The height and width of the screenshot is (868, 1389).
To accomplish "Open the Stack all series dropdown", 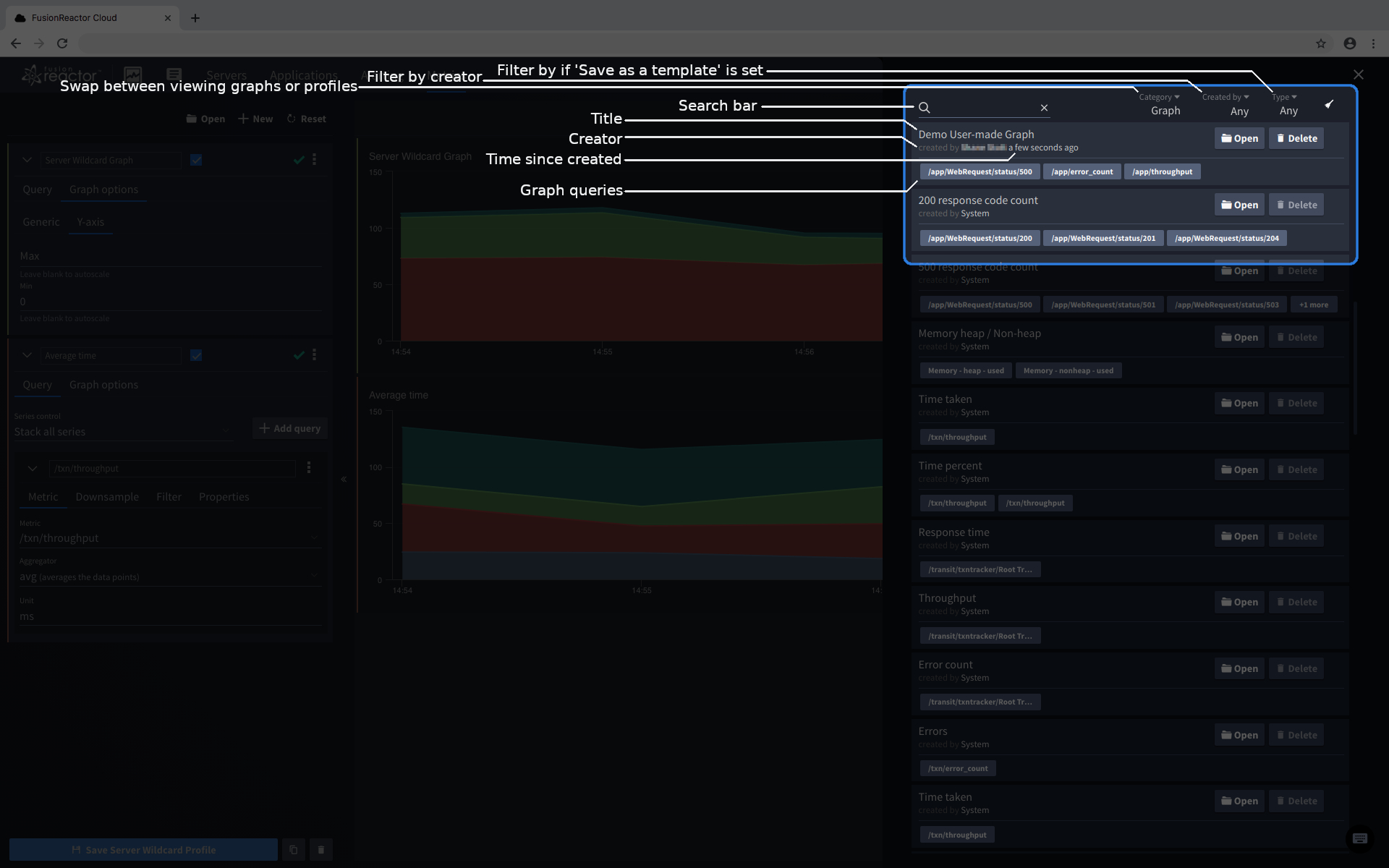I will [123, 431].
